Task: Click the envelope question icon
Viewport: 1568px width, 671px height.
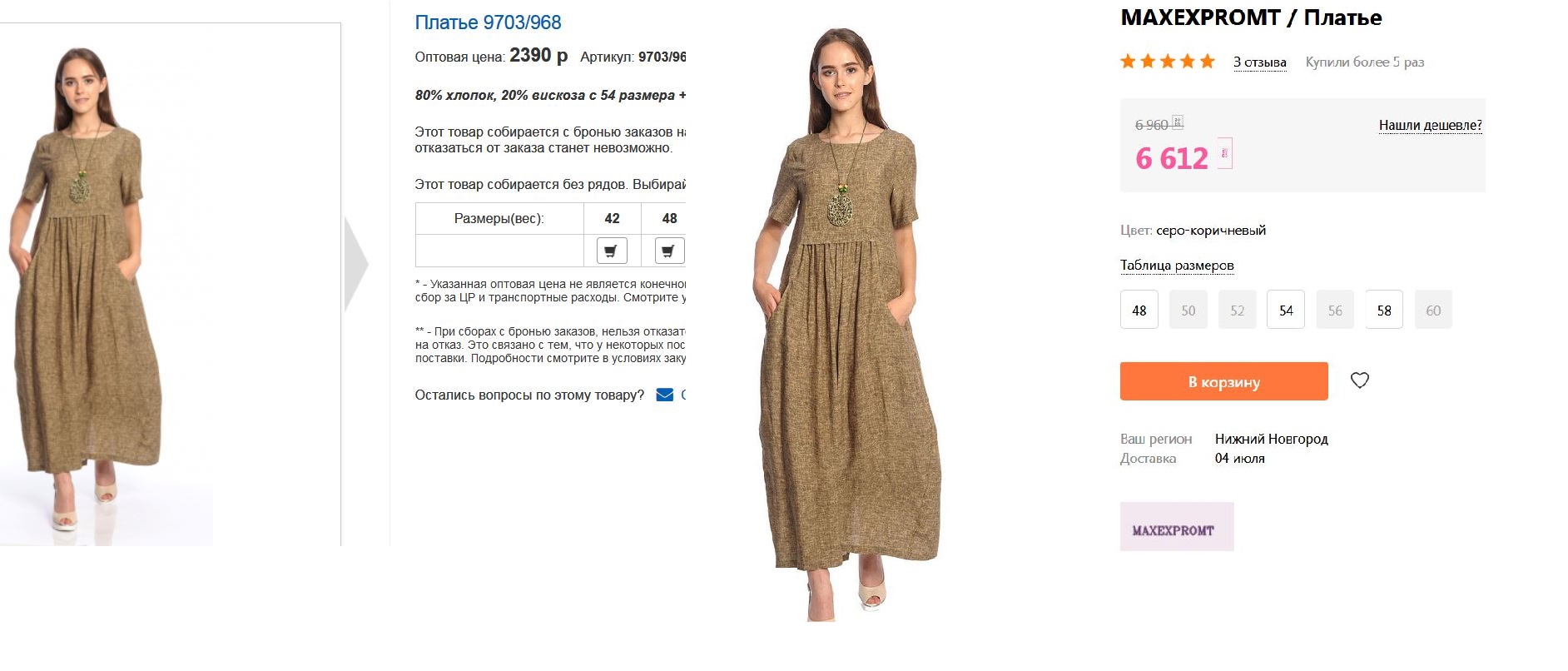Action: coord(665,395)
